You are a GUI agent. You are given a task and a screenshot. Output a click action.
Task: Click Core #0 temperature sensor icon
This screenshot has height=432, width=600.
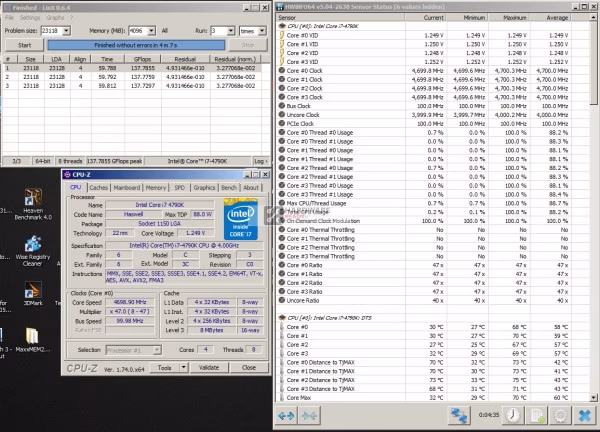[282, 327]
